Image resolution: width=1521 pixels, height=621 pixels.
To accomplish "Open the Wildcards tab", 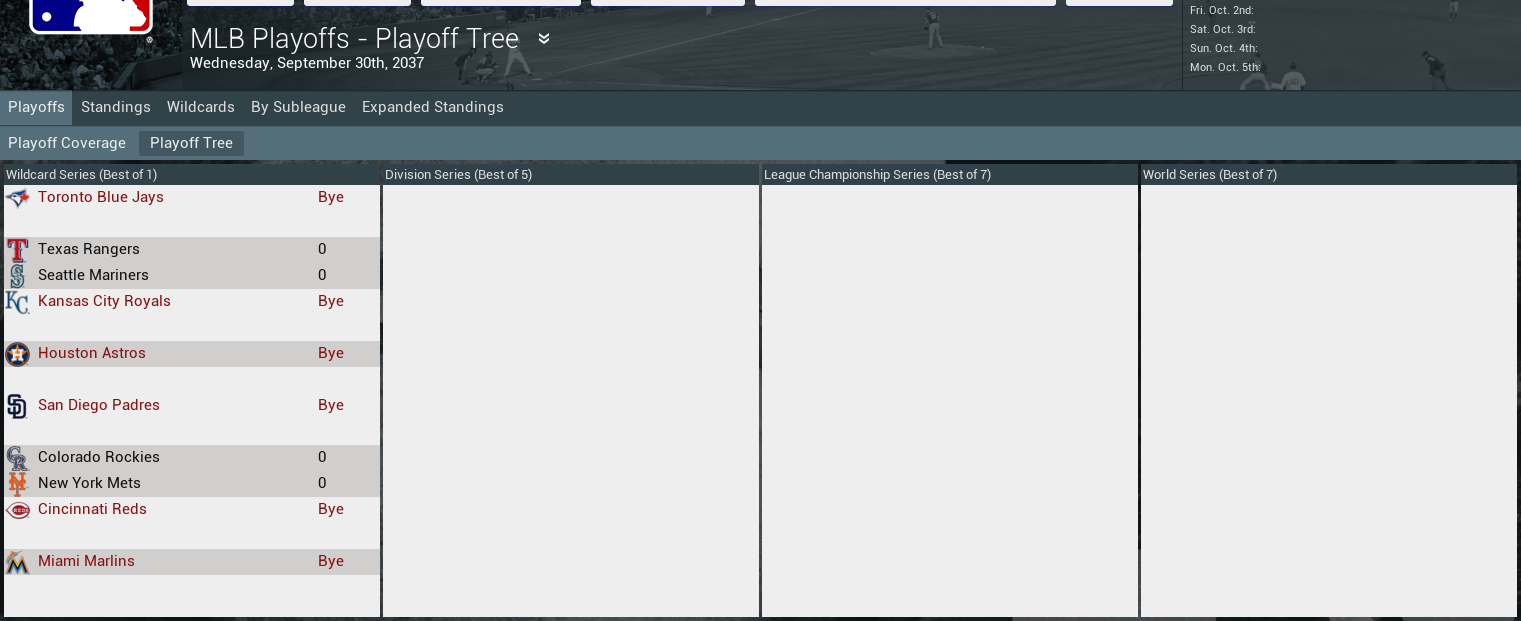I will [x=201, y=107].
